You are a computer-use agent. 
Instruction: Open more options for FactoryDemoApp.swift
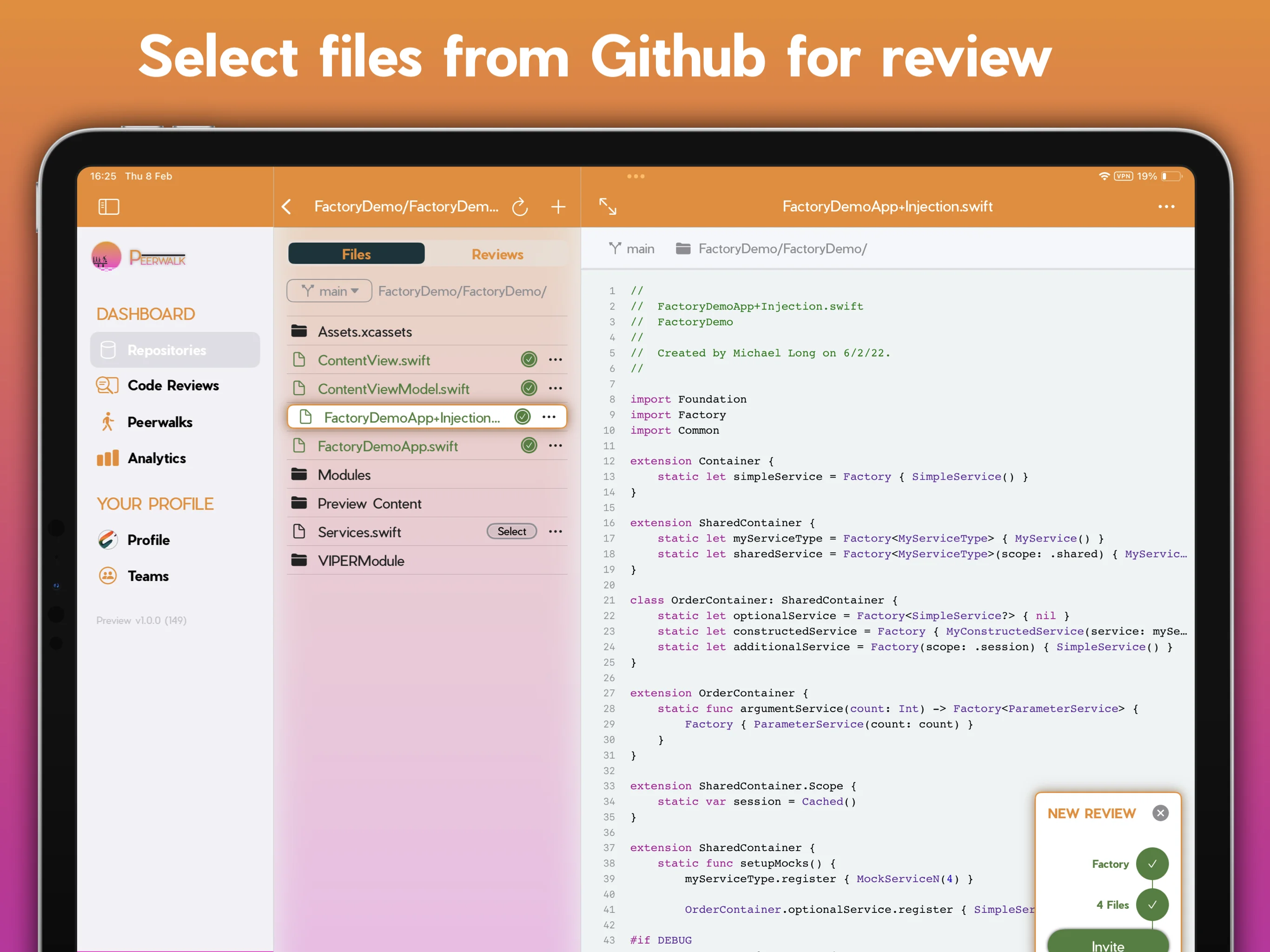tap(555, 446)
